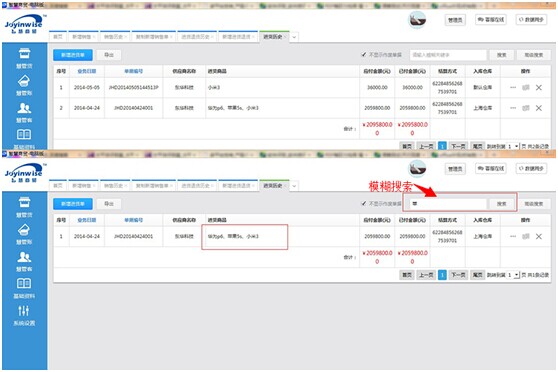Click 搜索 button in upper window

501,55
